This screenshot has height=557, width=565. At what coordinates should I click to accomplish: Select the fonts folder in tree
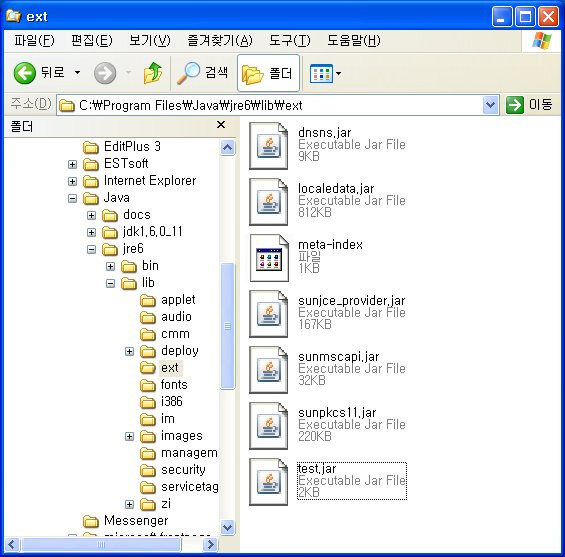coord(164,385)
